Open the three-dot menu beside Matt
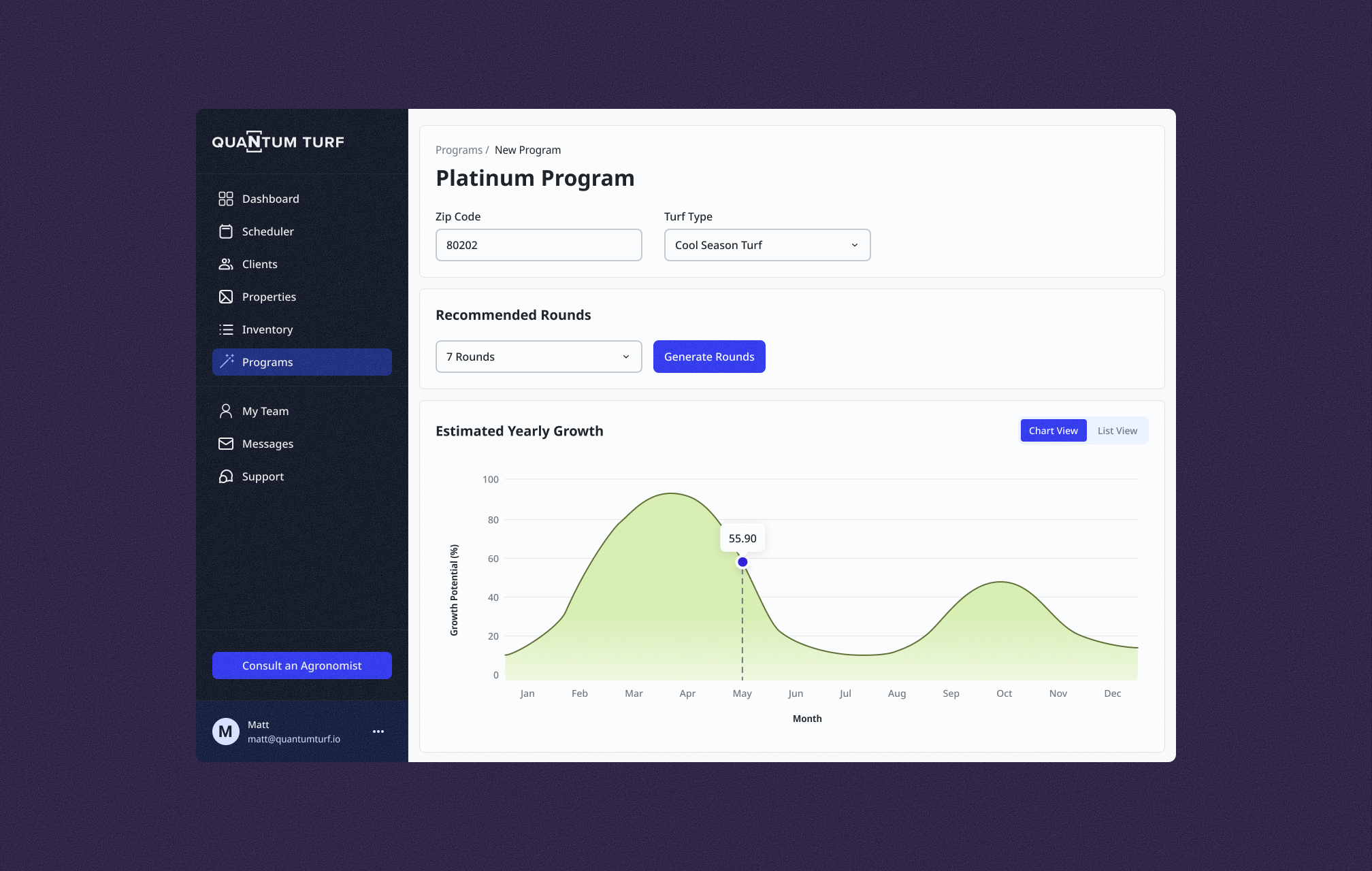1372x871 pixels. [x=378, y=732]
